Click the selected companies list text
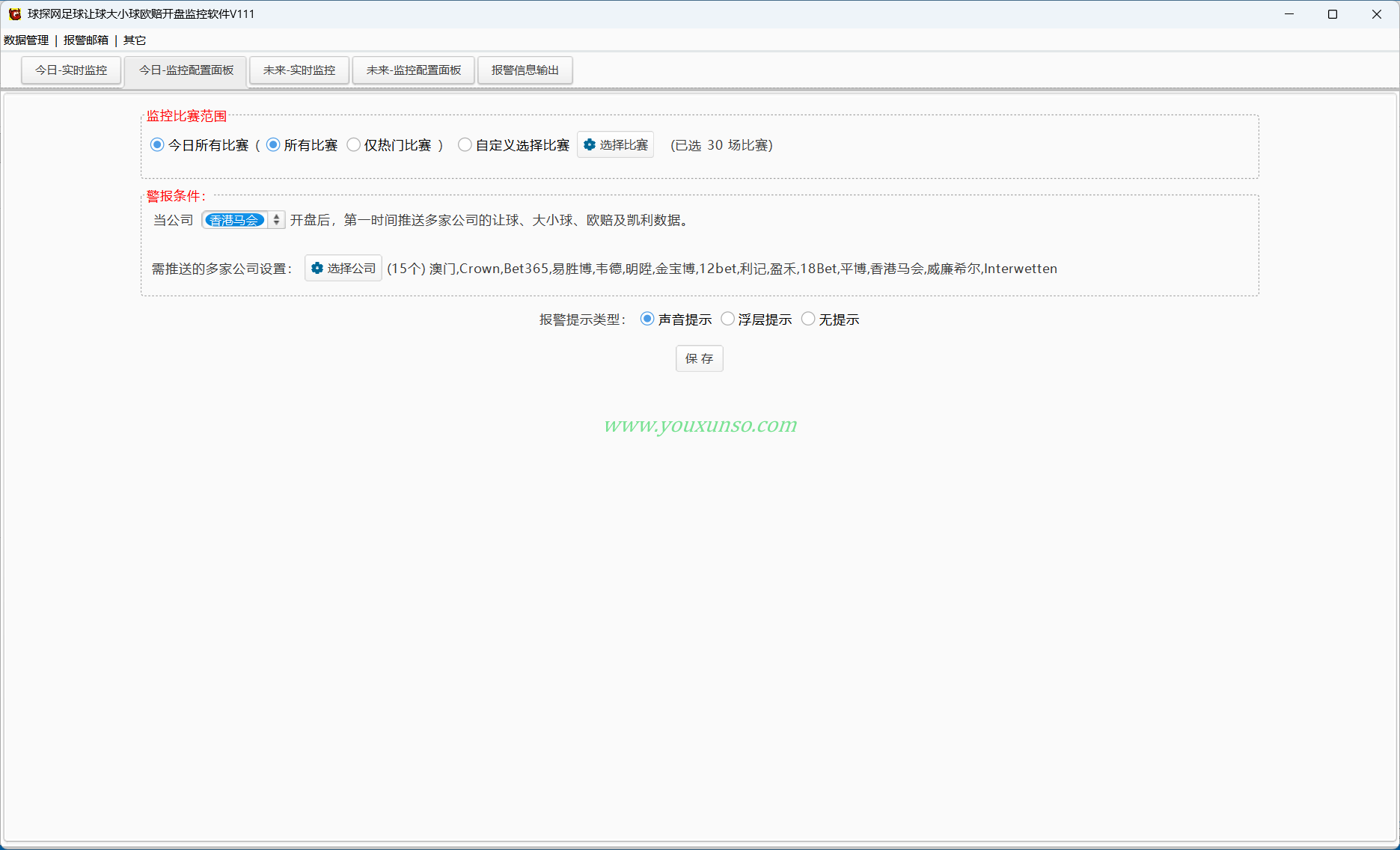Image resolution: width=1400 pixels, height=850 pixels. coord(722,269)
